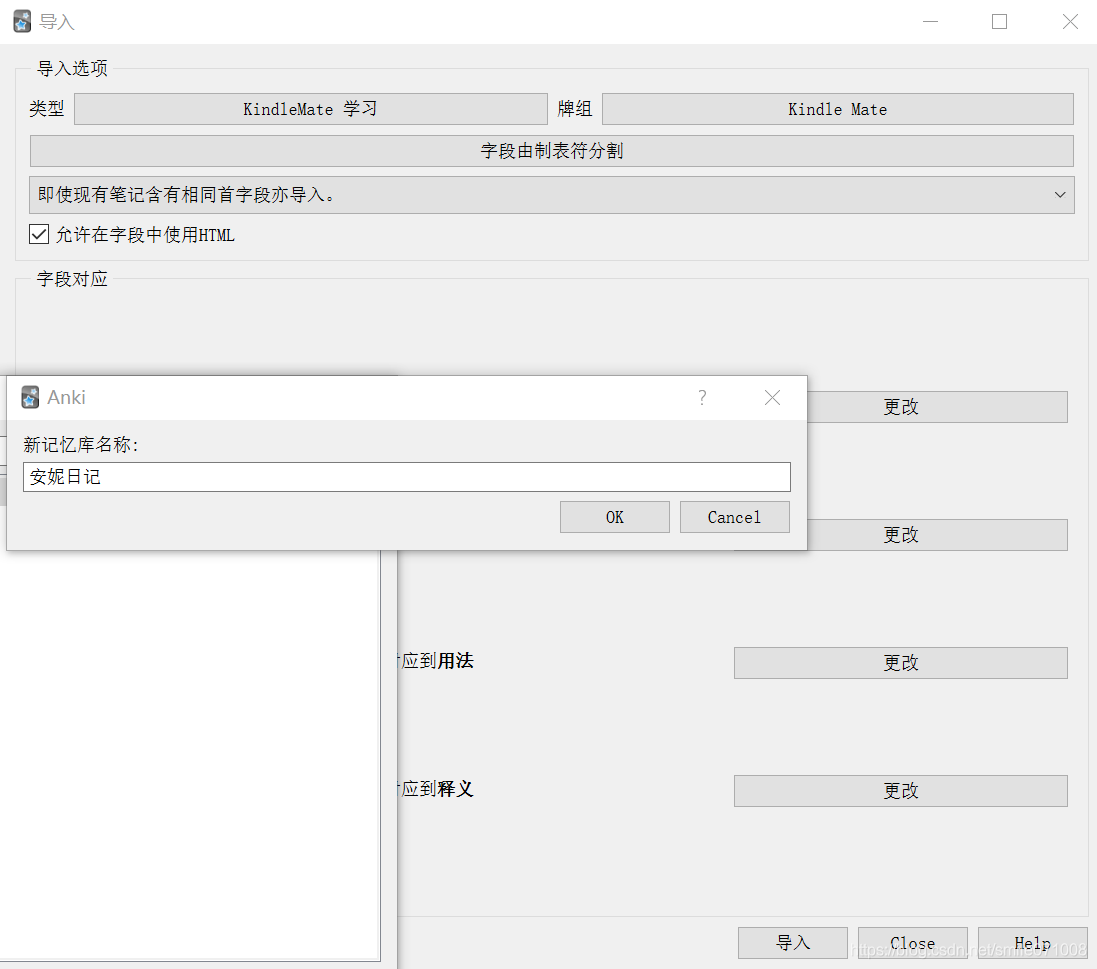Click the 对应到释义 field mapping label
Image resolution: width=1097 pixels, height=969 pixels.
[435, 789]
